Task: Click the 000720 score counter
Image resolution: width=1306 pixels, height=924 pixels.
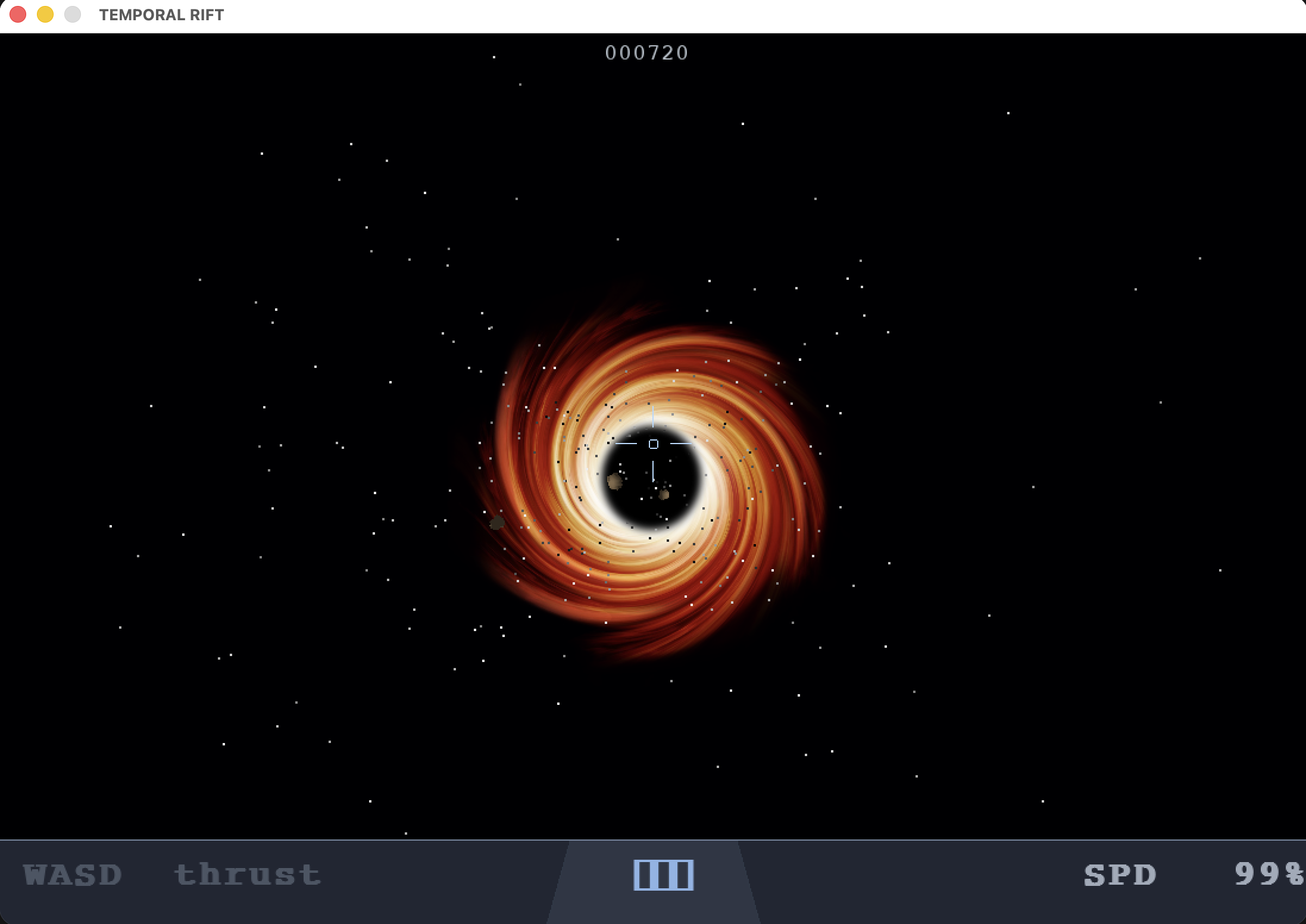Action: pos(646,53)
